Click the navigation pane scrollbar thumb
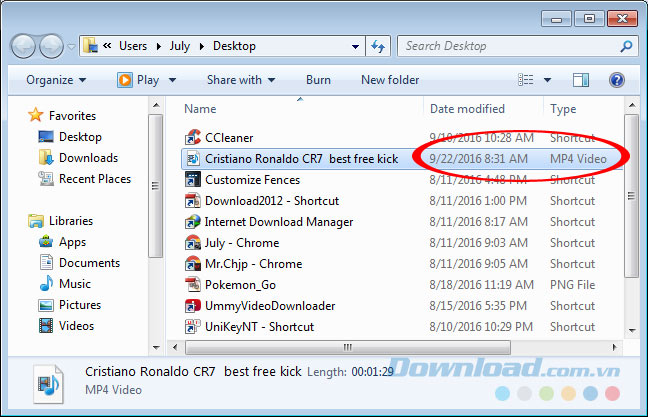 click(x=156, y=186)
